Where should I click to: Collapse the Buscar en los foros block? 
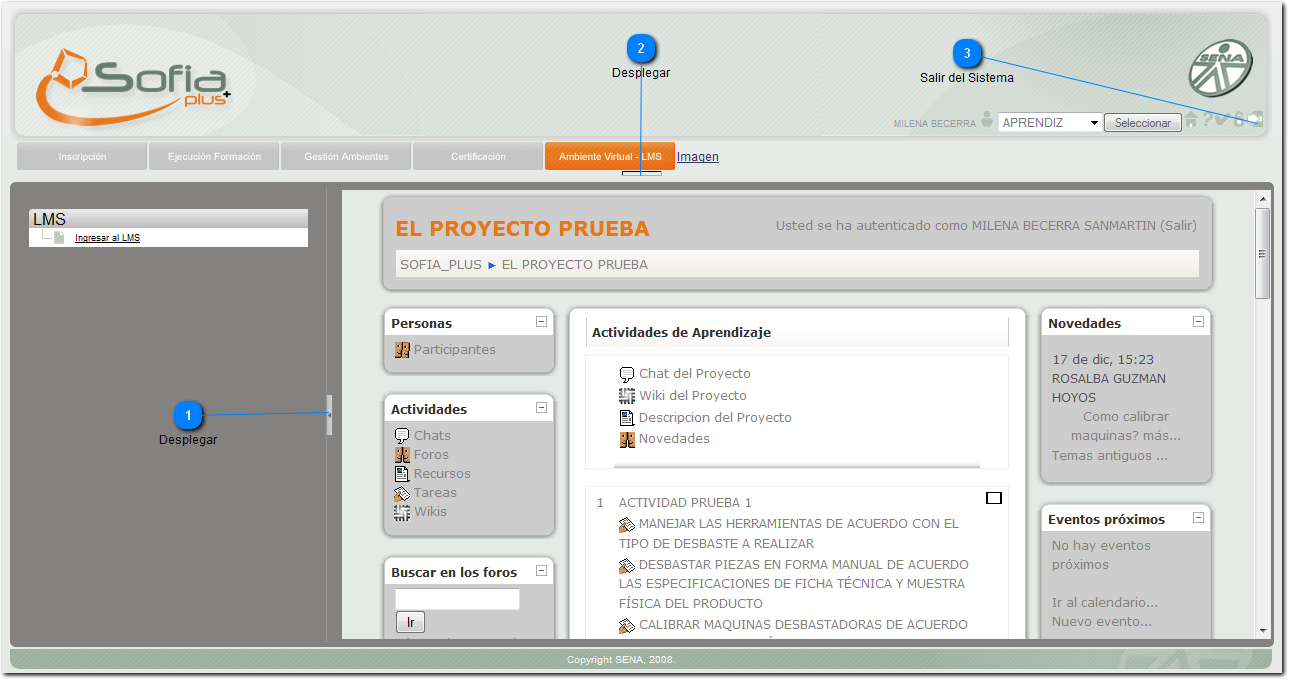541,571
